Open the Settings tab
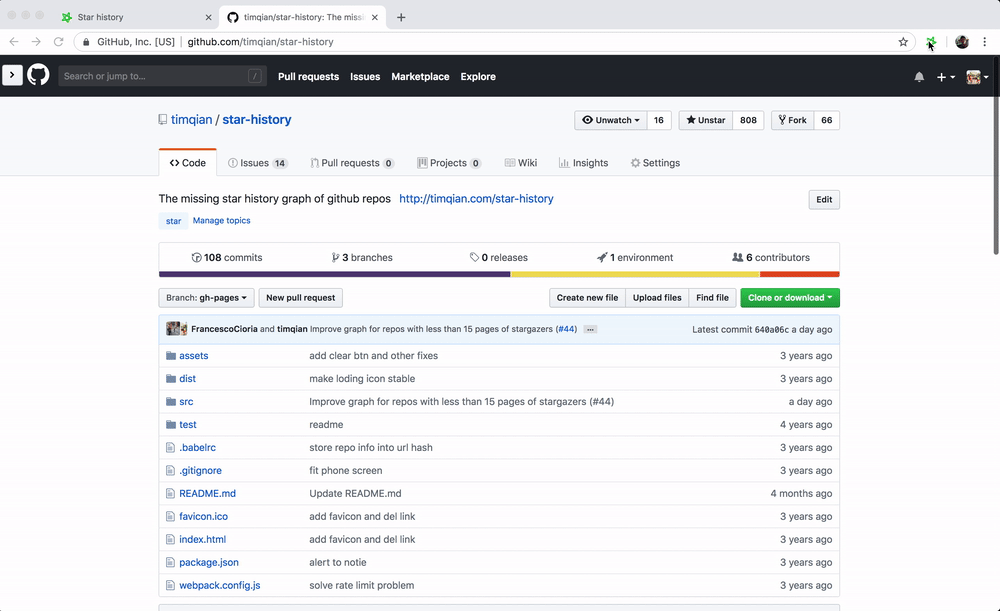This screenshot has width=1000, height=611. 655,163
